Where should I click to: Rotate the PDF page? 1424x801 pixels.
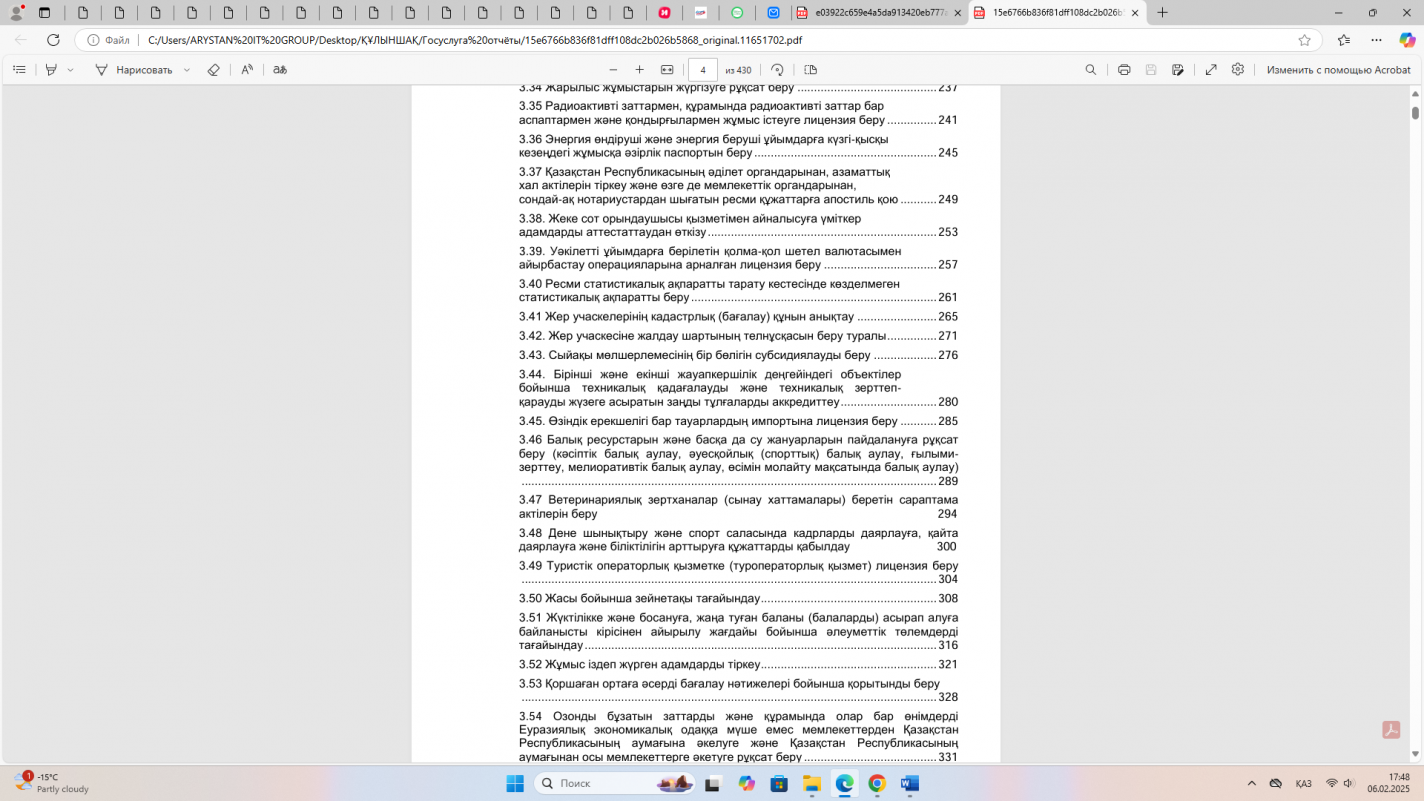[777, 70]
